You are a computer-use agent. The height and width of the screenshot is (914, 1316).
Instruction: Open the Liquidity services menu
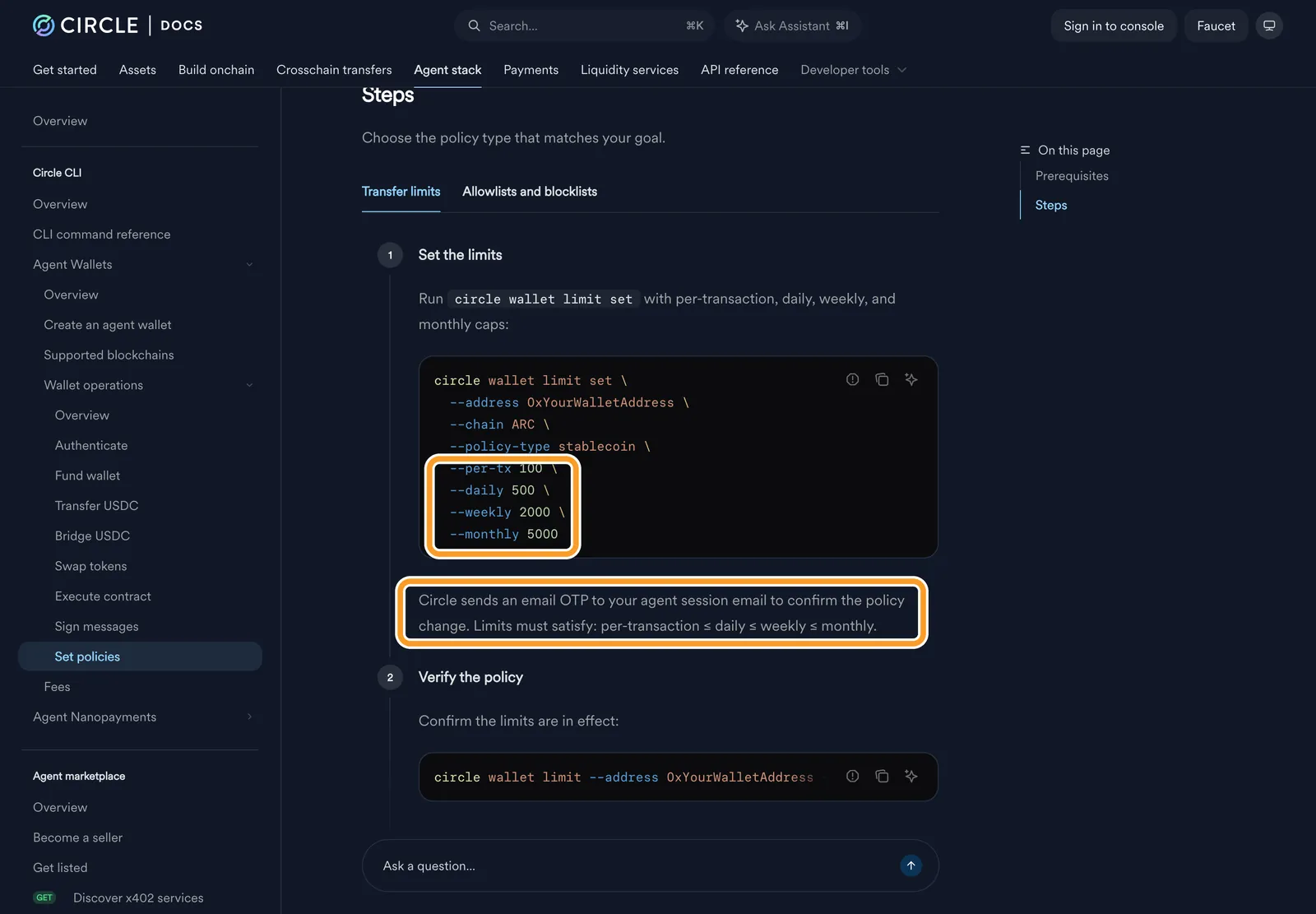(x=629, y=70)
